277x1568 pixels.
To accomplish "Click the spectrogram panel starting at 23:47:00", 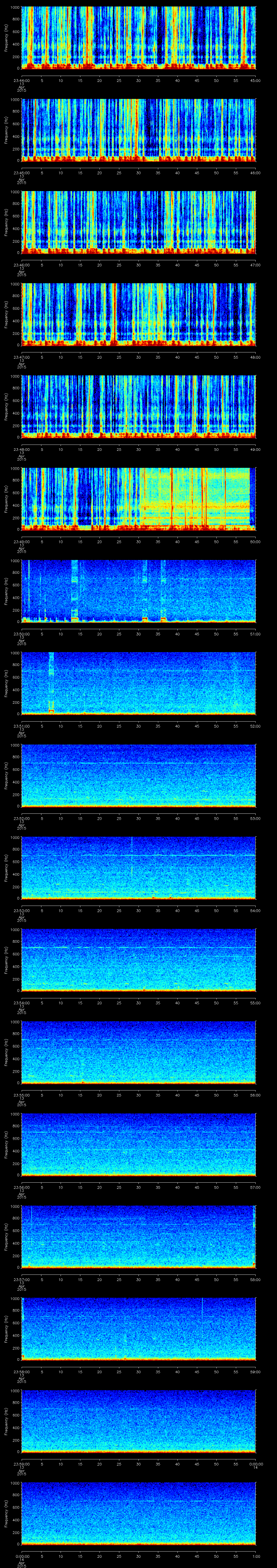I will [x=139, y=315].
